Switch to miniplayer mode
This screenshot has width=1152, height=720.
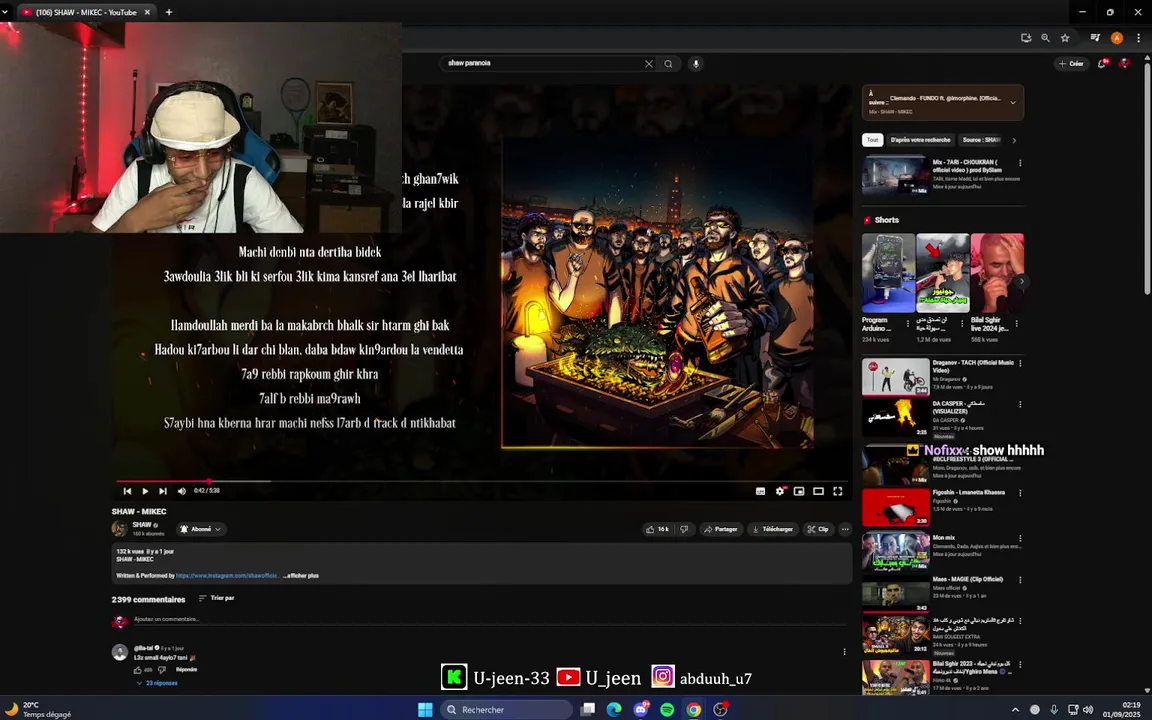[799, 492]
